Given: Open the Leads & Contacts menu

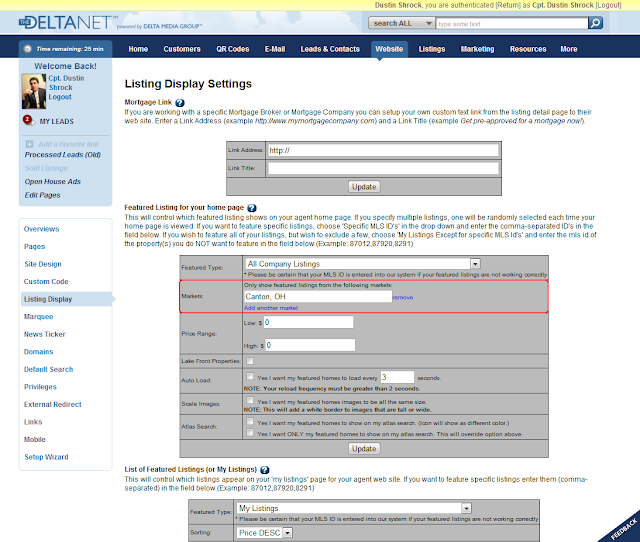Looking at the screenshot, I should [330, 49].
